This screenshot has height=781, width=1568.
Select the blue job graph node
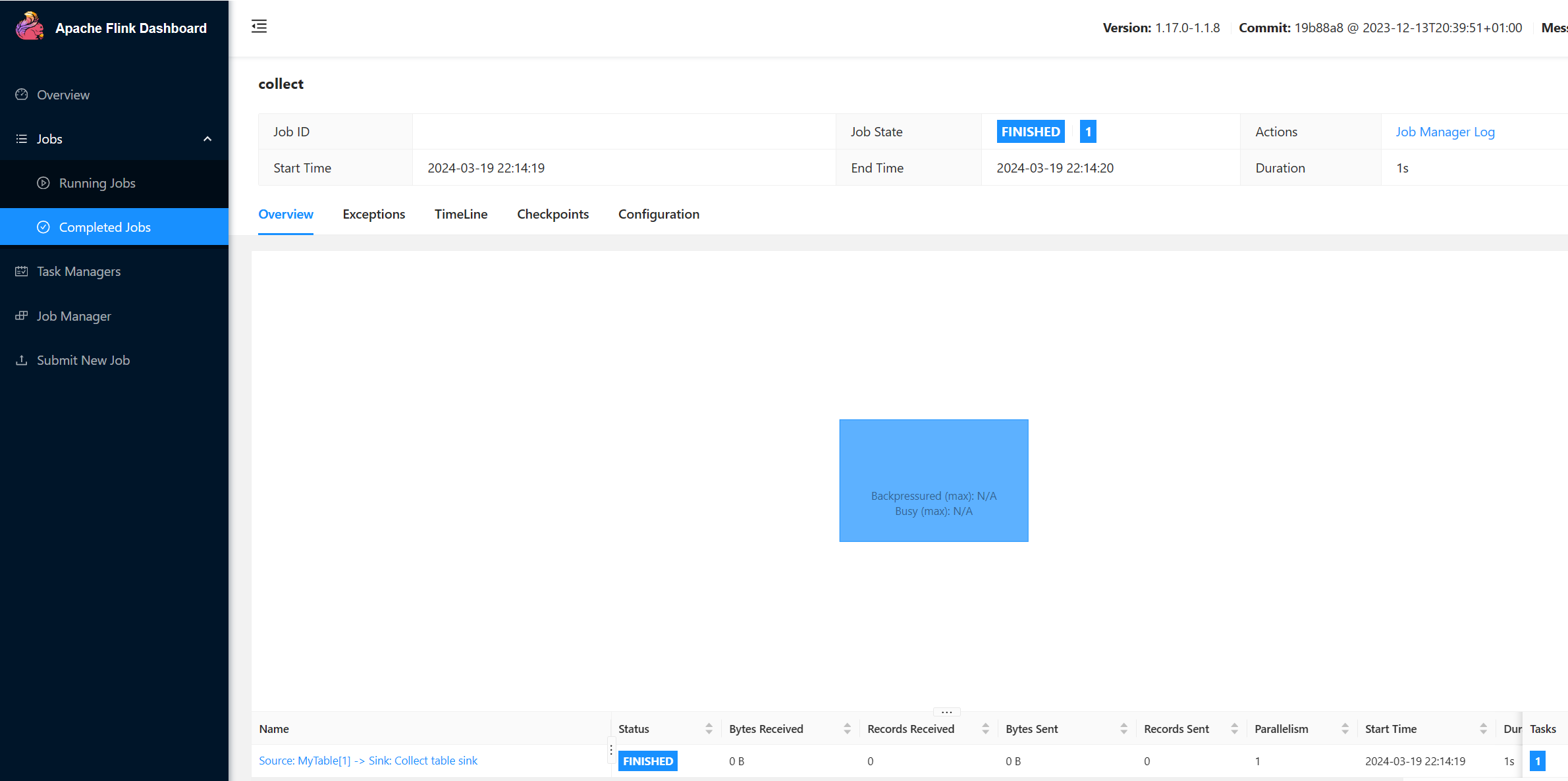[x=933, y=480]
